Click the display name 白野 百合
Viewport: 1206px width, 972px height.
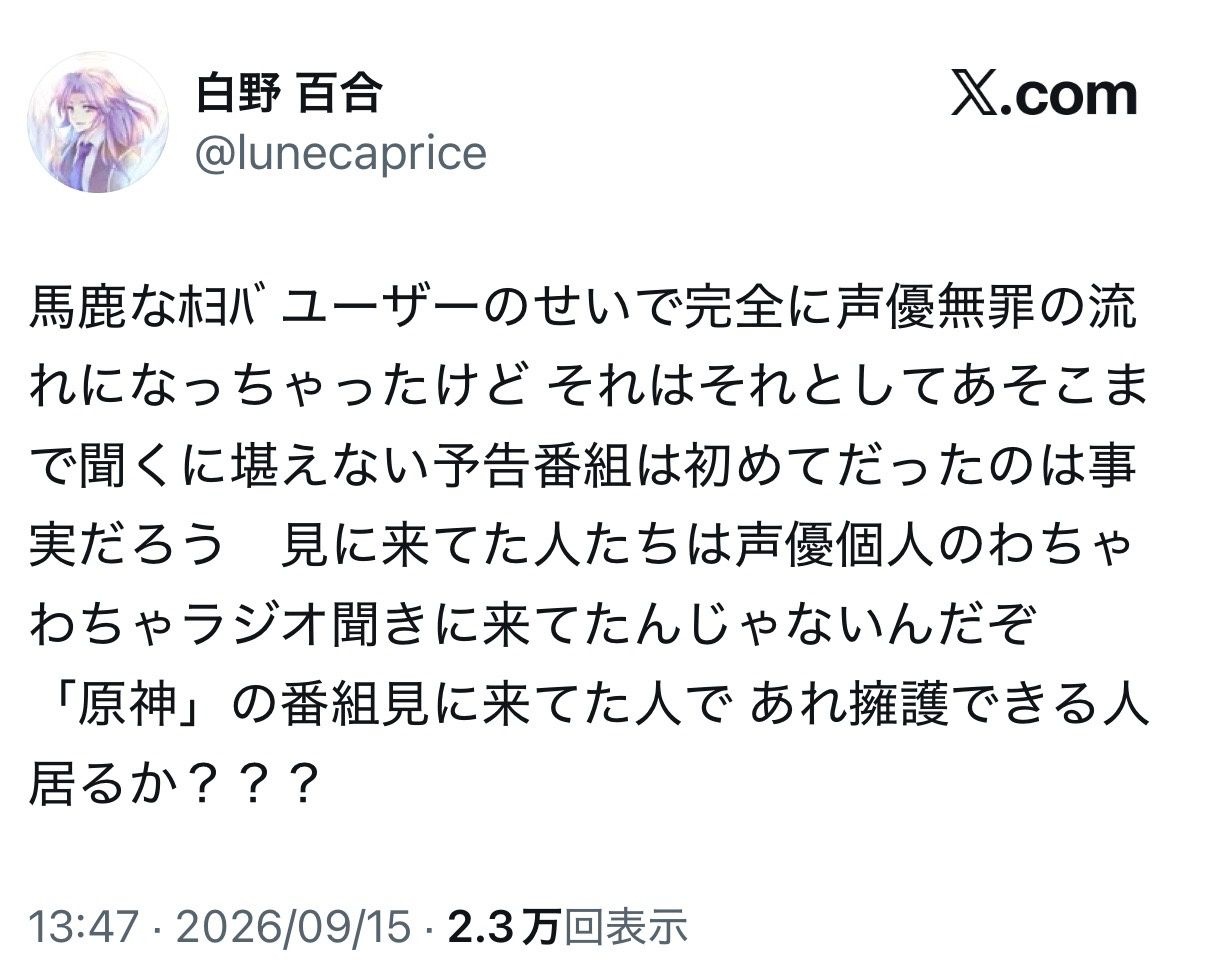click(x=288, y=93)
